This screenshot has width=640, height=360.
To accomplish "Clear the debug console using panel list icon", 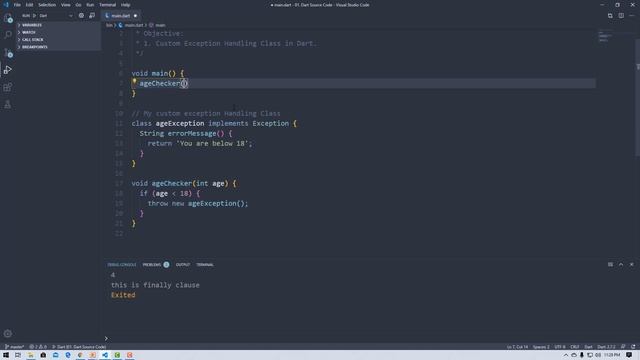I will point(610,264).
